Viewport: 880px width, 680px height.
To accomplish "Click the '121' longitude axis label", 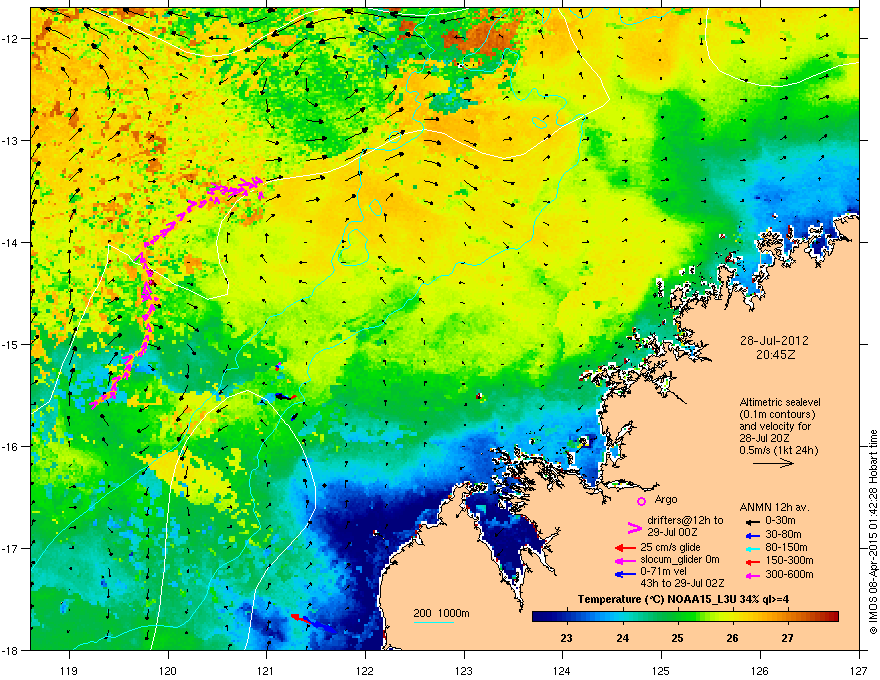I will point(267,670).
